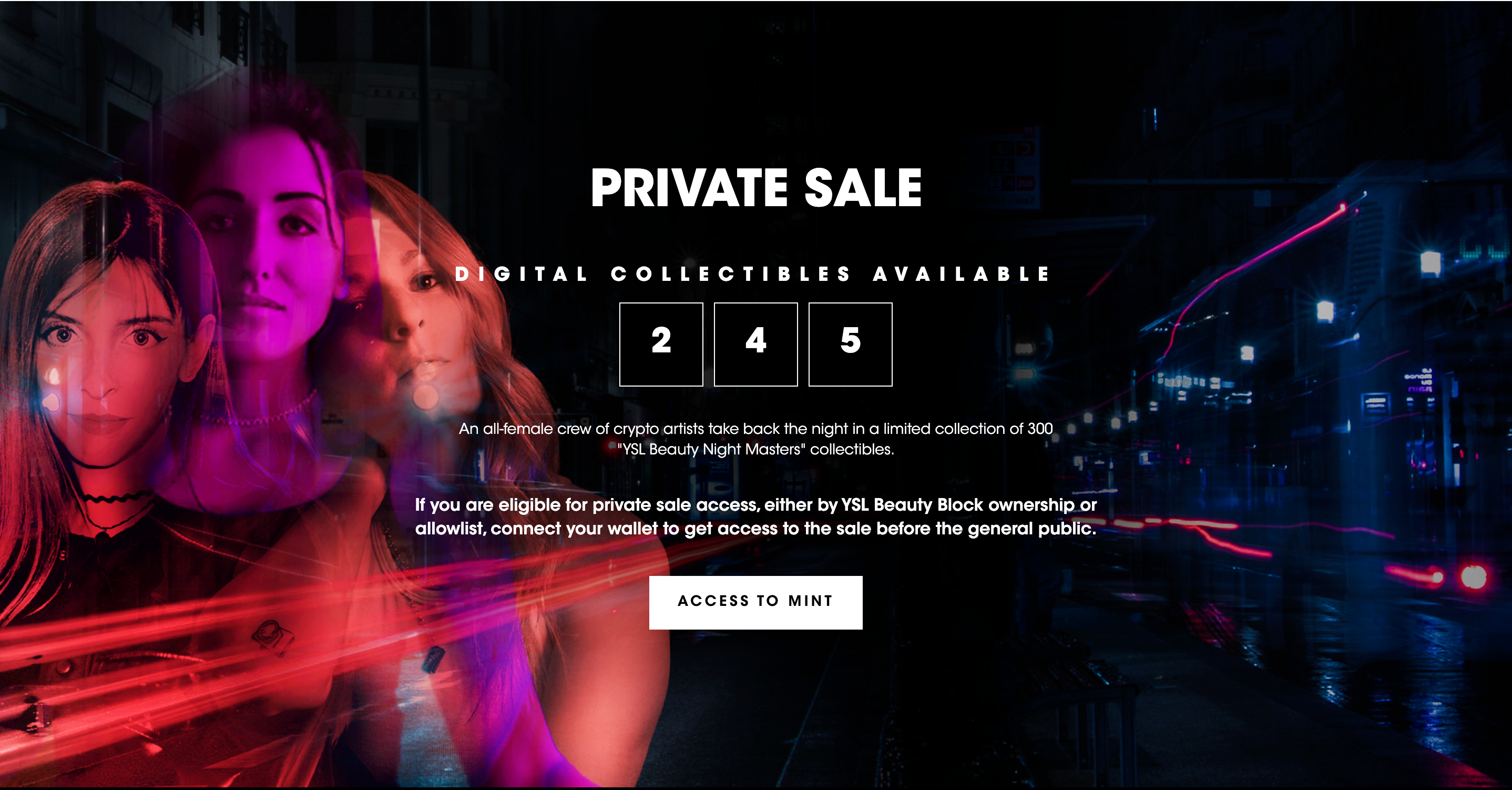Click the "YSL Beauty Block ownership" text

(958, 504)
